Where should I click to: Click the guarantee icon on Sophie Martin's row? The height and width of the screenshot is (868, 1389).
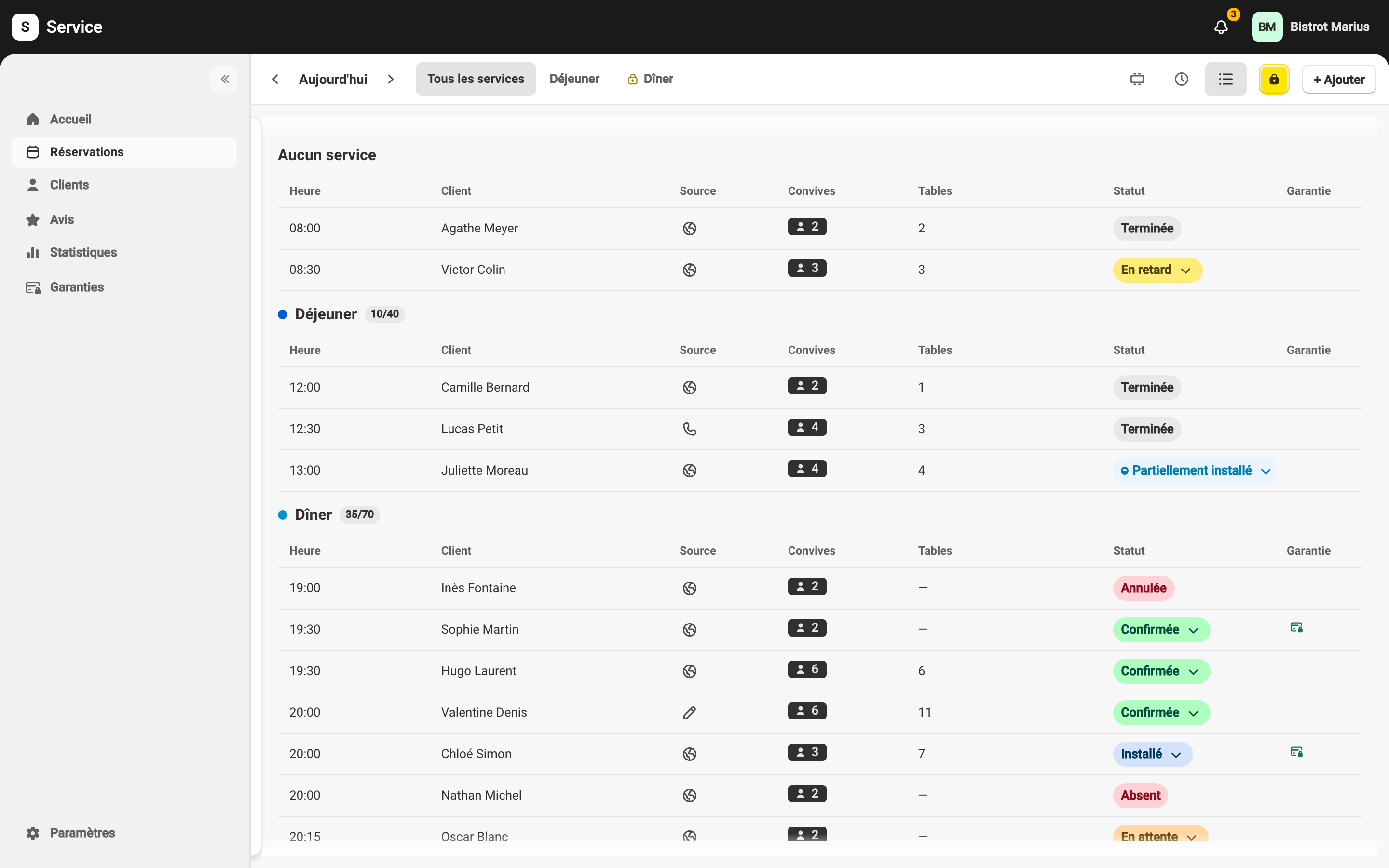click(1296, 627)
